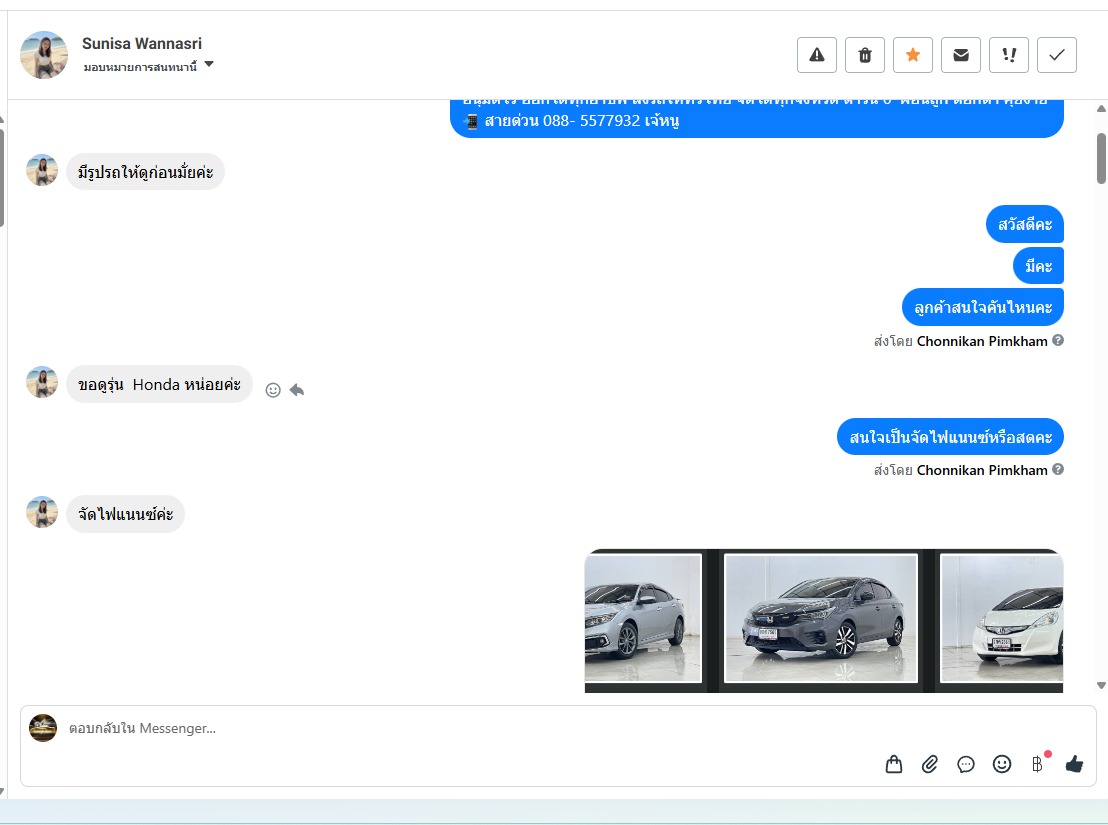Delete conversation using trash icon

tap(865, 55)
